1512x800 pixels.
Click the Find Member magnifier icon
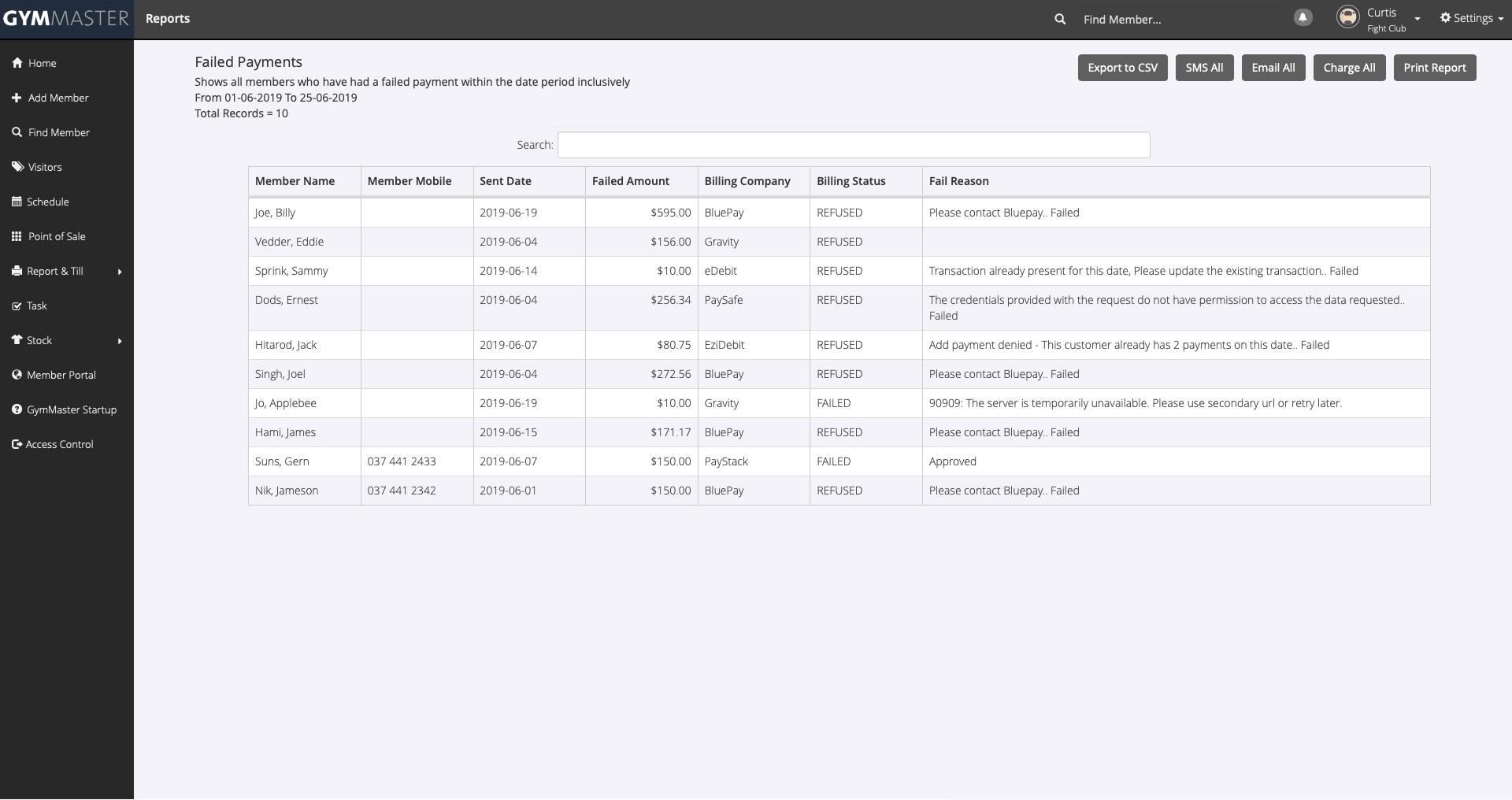coord(17,132)
